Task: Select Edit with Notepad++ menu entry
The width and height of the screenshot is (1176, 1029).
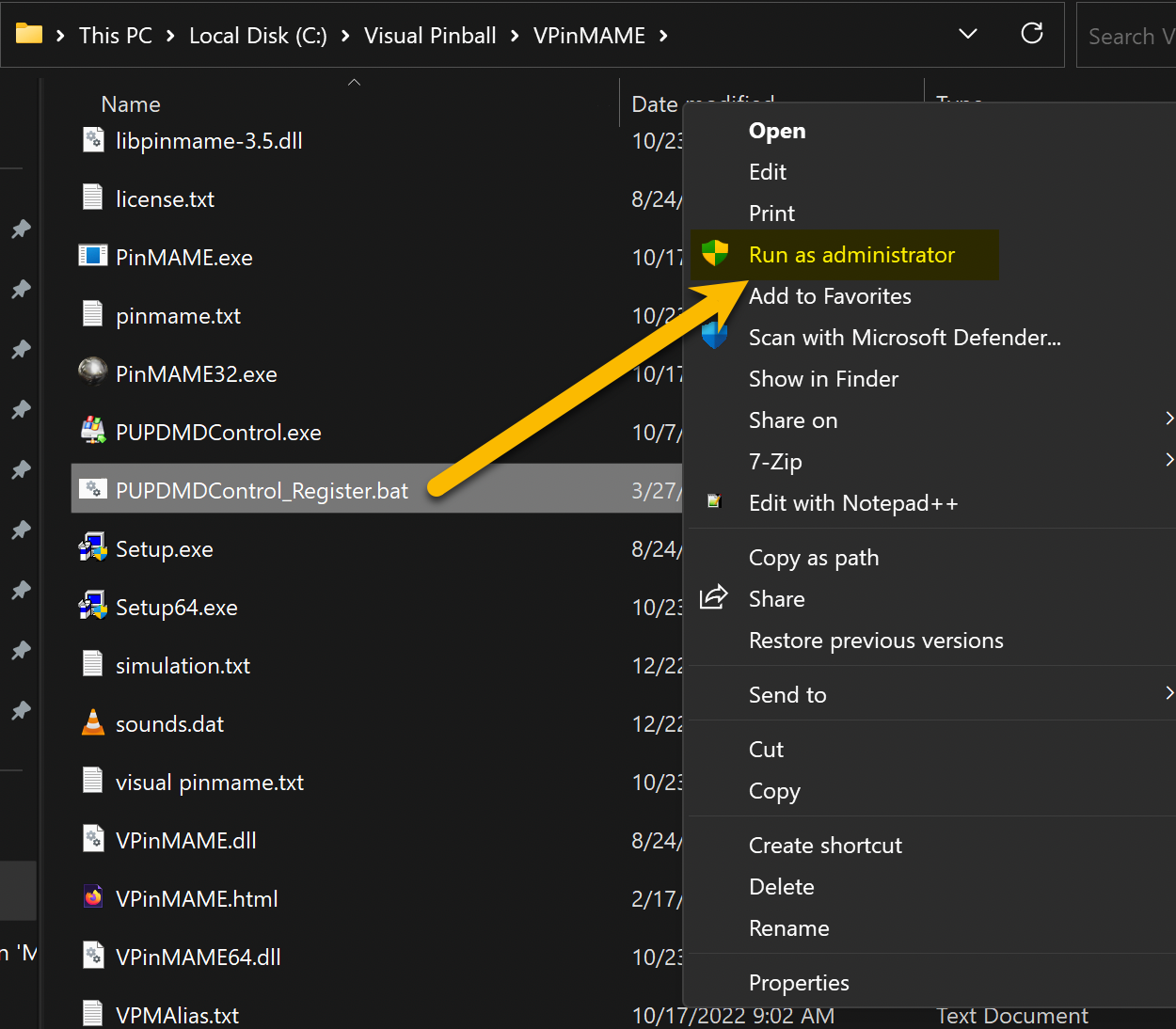Action: coord(852,503)
